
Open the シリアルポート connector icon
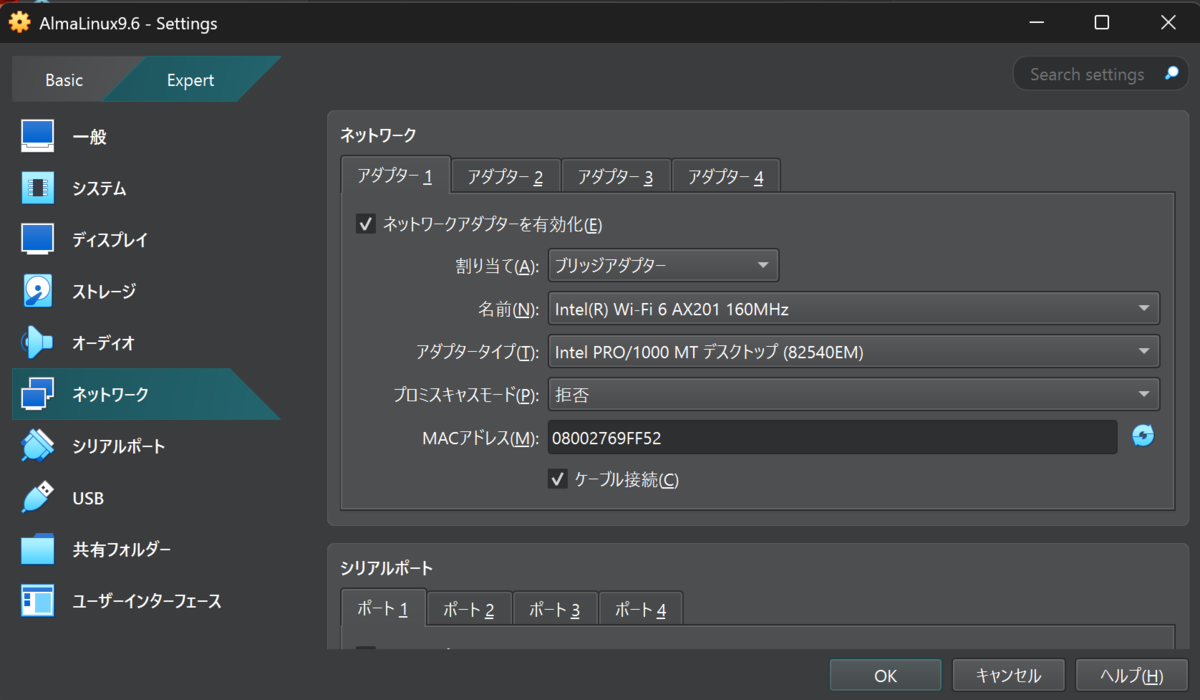click(x=37, y=446)
